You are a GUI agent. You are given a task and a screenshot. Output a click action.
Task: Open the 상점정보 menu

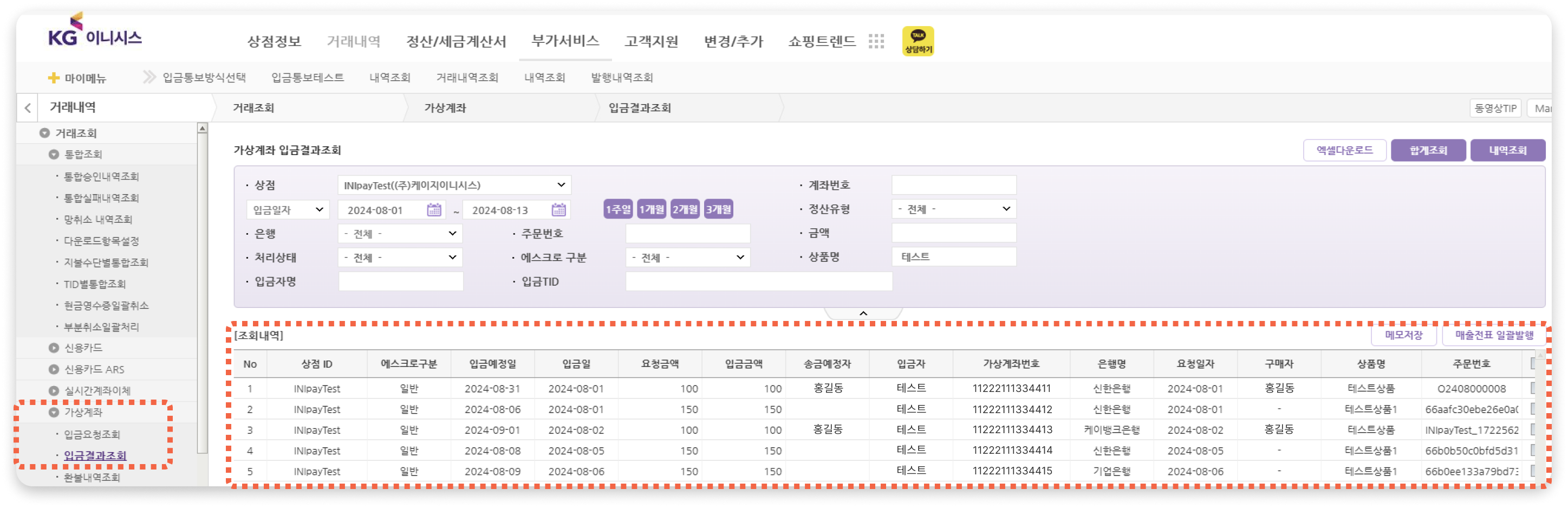275,41
